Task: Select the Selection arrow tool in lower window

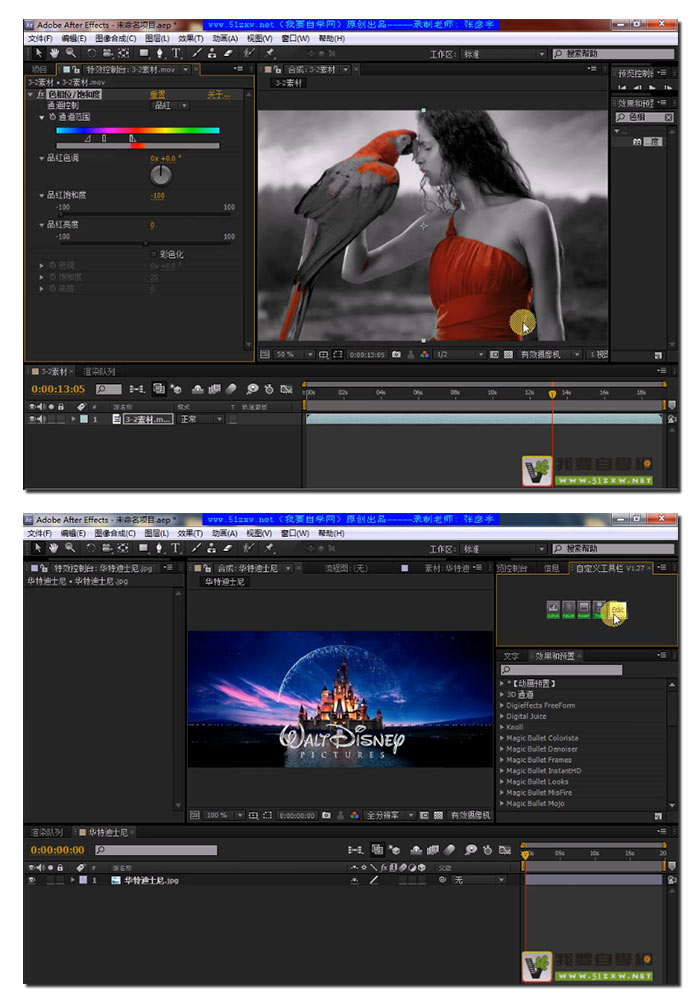Action: (38, 548)
